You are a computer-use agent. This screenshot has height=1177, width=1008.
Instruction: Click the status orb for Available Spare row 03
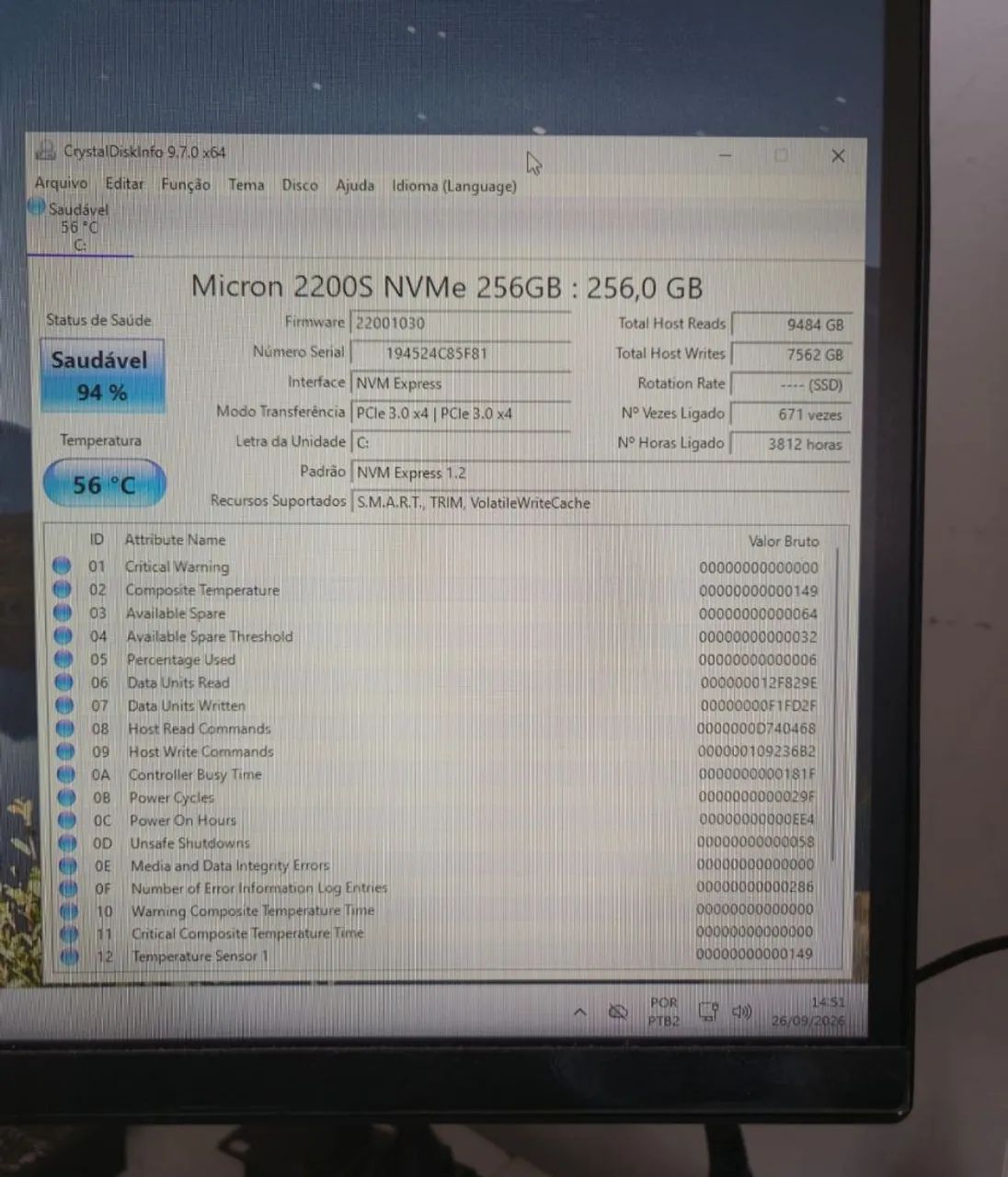click(x=63, y=612)
